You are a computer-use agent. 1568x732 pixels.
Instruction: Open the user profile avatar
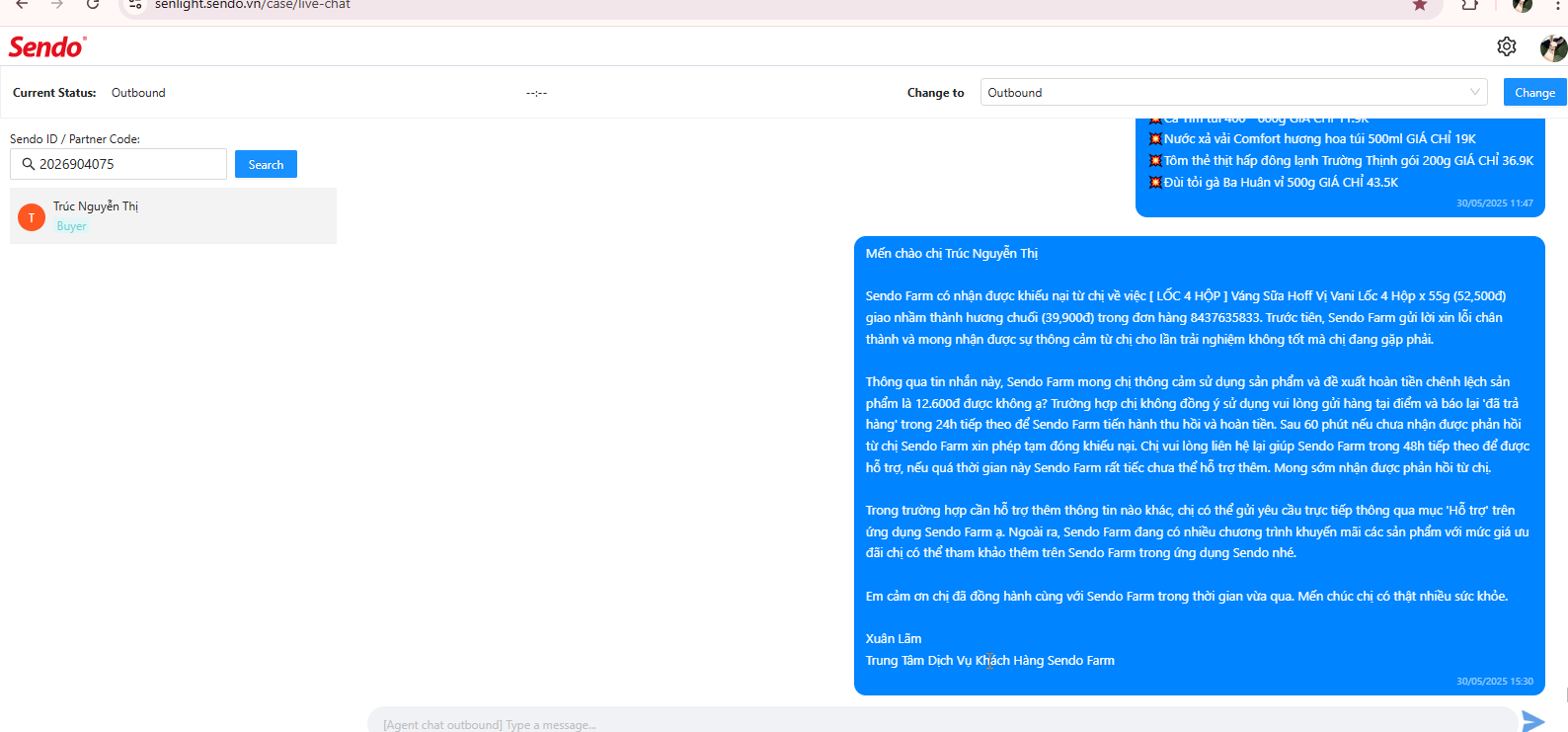pos(1553,47)
